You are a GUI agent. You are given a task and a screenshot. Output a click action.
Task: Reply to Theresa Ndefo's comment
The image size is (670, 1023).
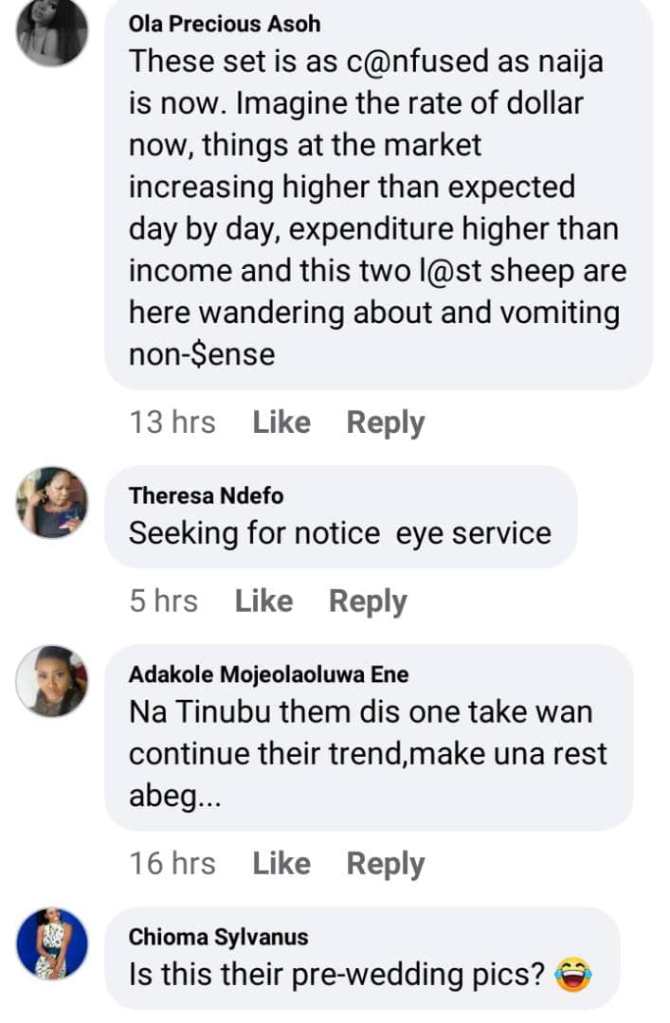click(x=368, y=601)
